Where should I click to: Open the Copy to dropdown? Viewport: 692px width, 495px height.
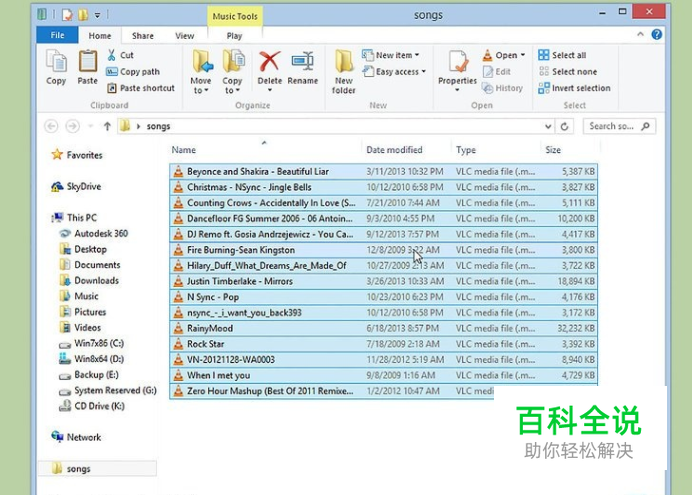[x=233, y=71]
